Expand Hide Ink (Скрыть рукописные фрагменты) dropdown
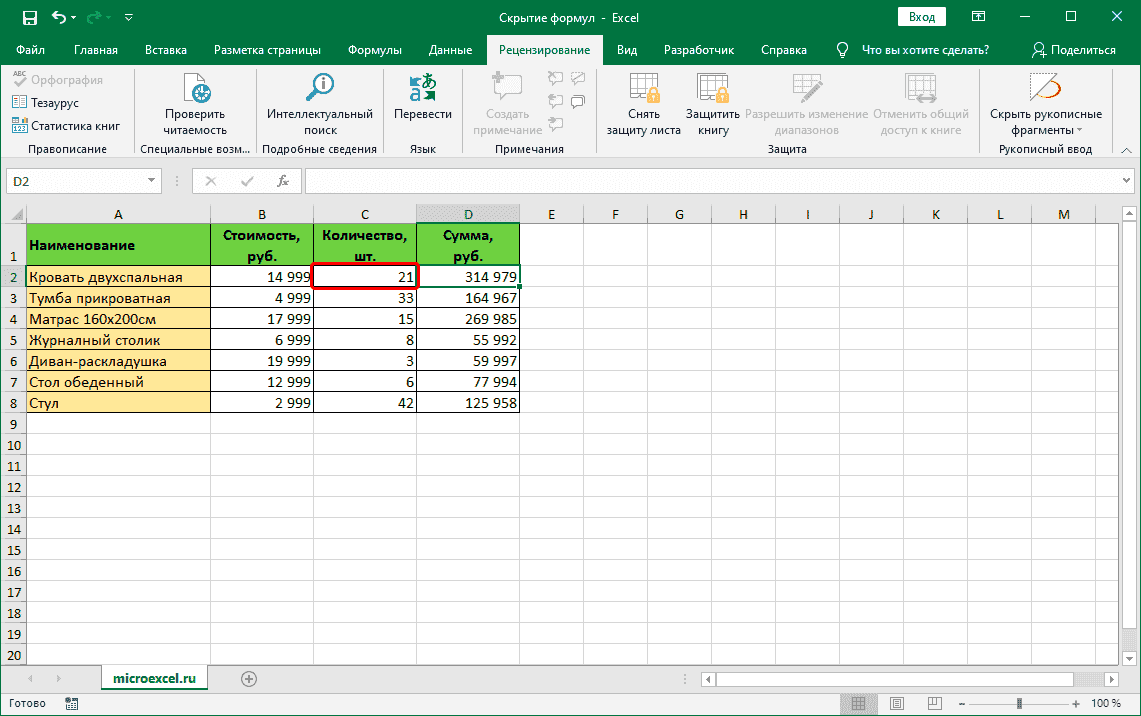Image resolution: width=1141 pixels, height=716 pixels. coord(1079,130)
